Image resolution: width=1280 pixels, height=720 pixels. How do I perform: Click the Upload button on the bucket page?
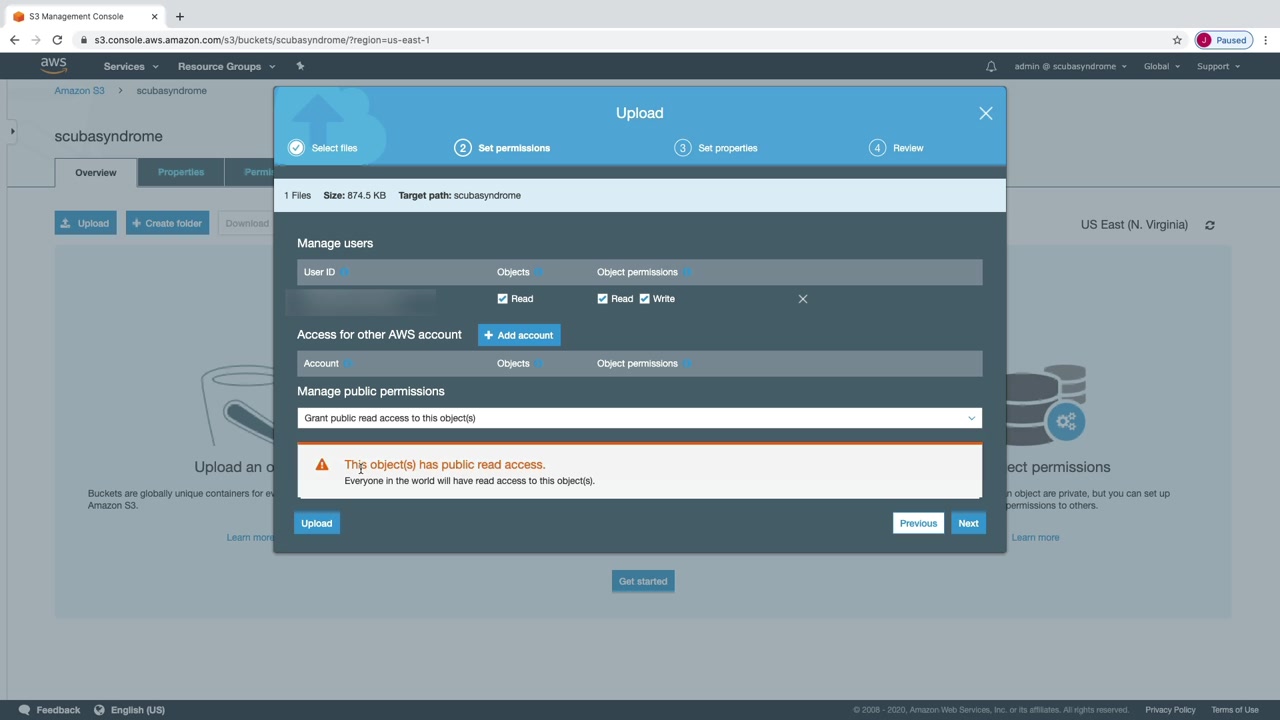[85, 223]
